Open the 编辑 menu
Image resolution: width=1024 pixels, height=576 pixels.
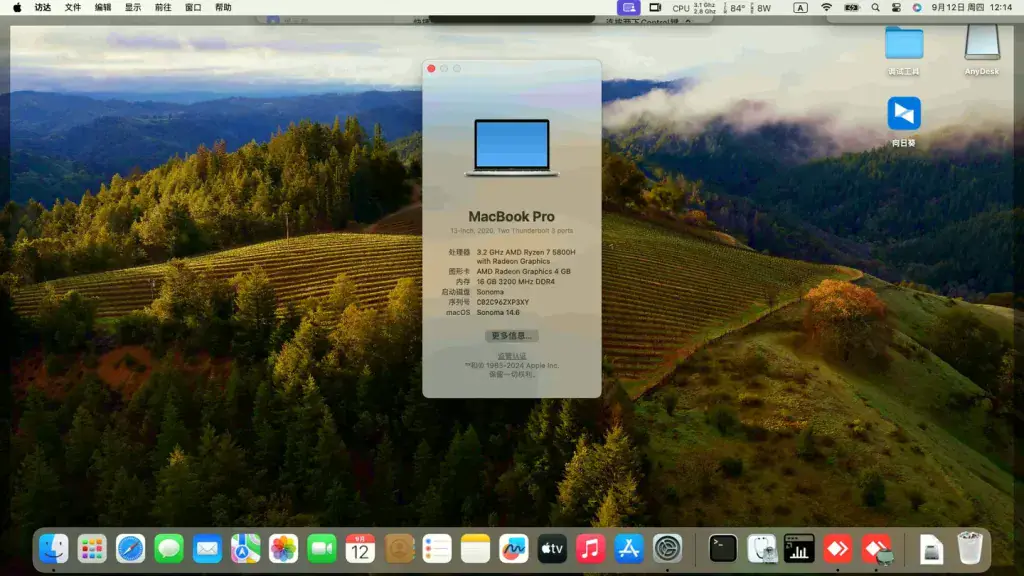coord(103,8)
